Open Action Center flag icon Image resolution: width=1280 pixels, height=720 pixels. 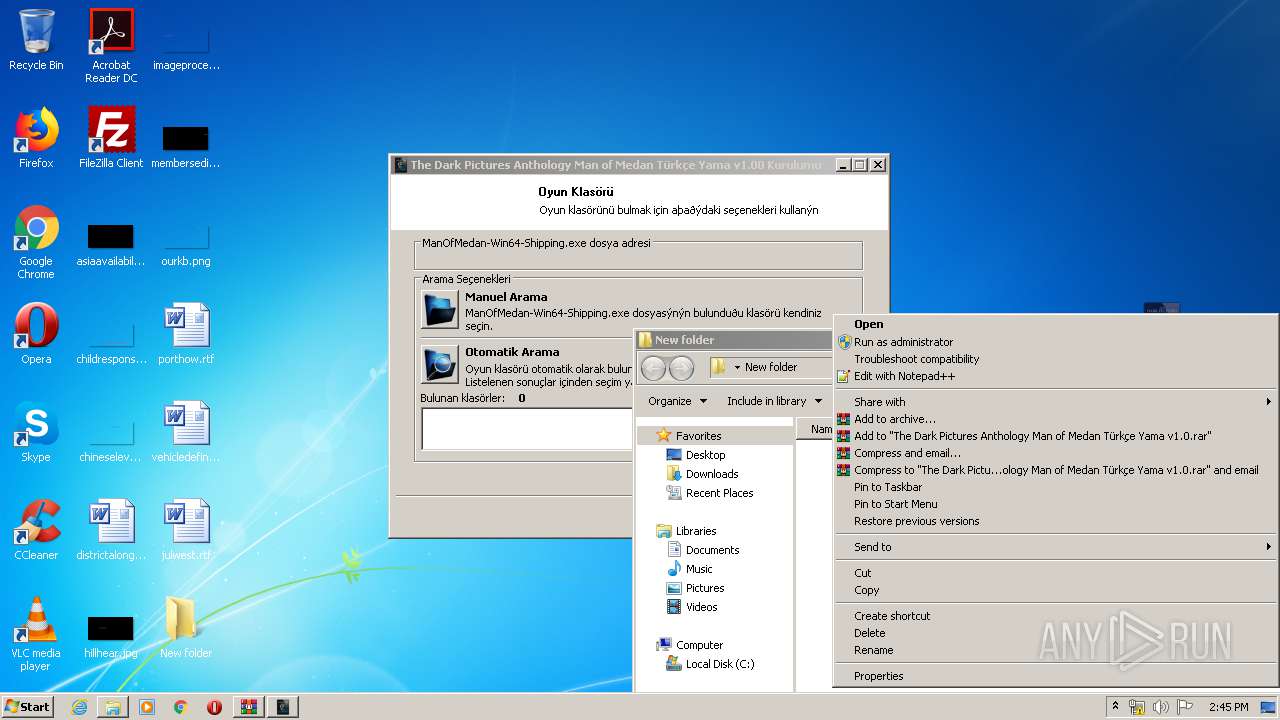[x=1184, y=707]
